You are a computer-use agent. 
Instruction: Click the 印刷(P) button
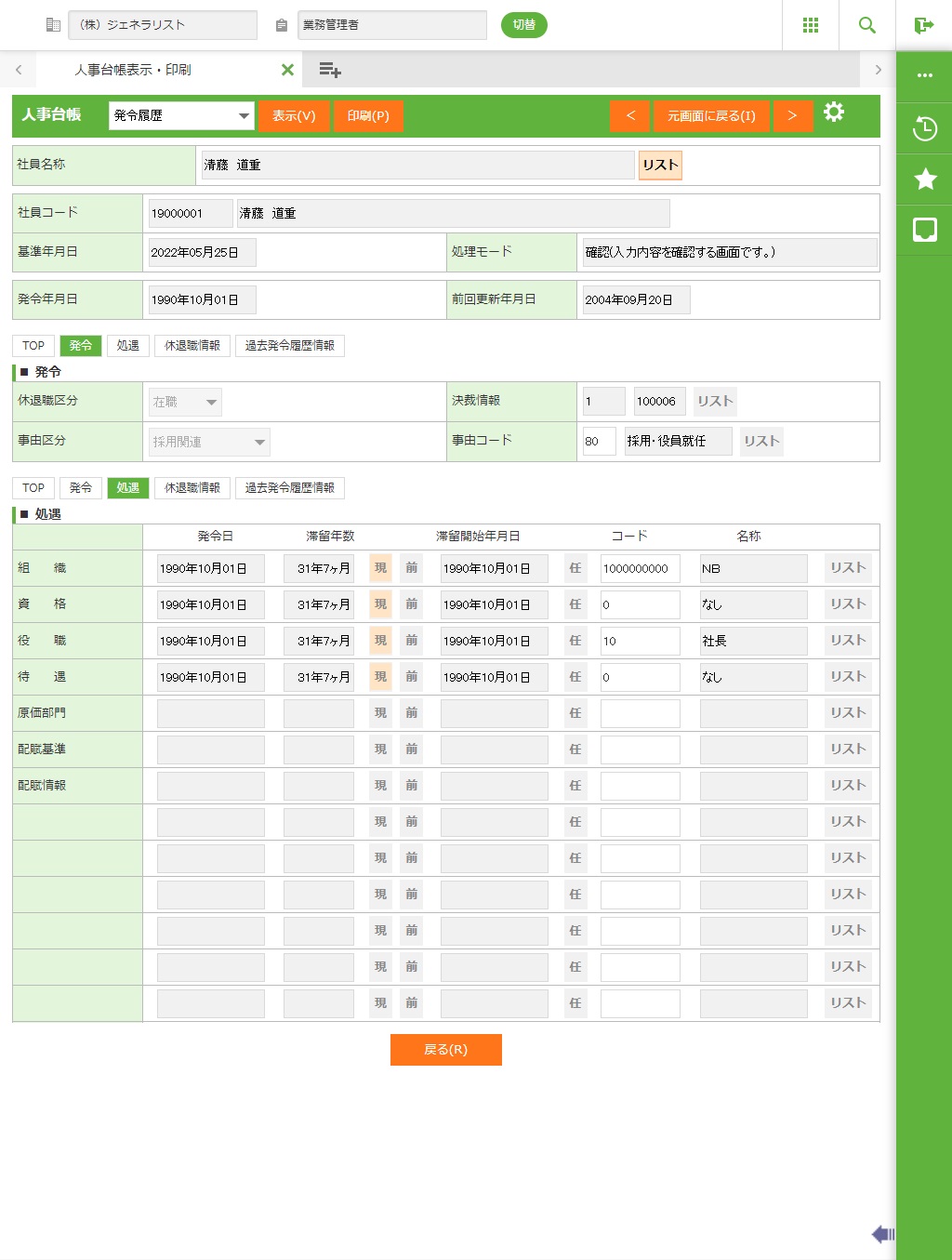368,116
